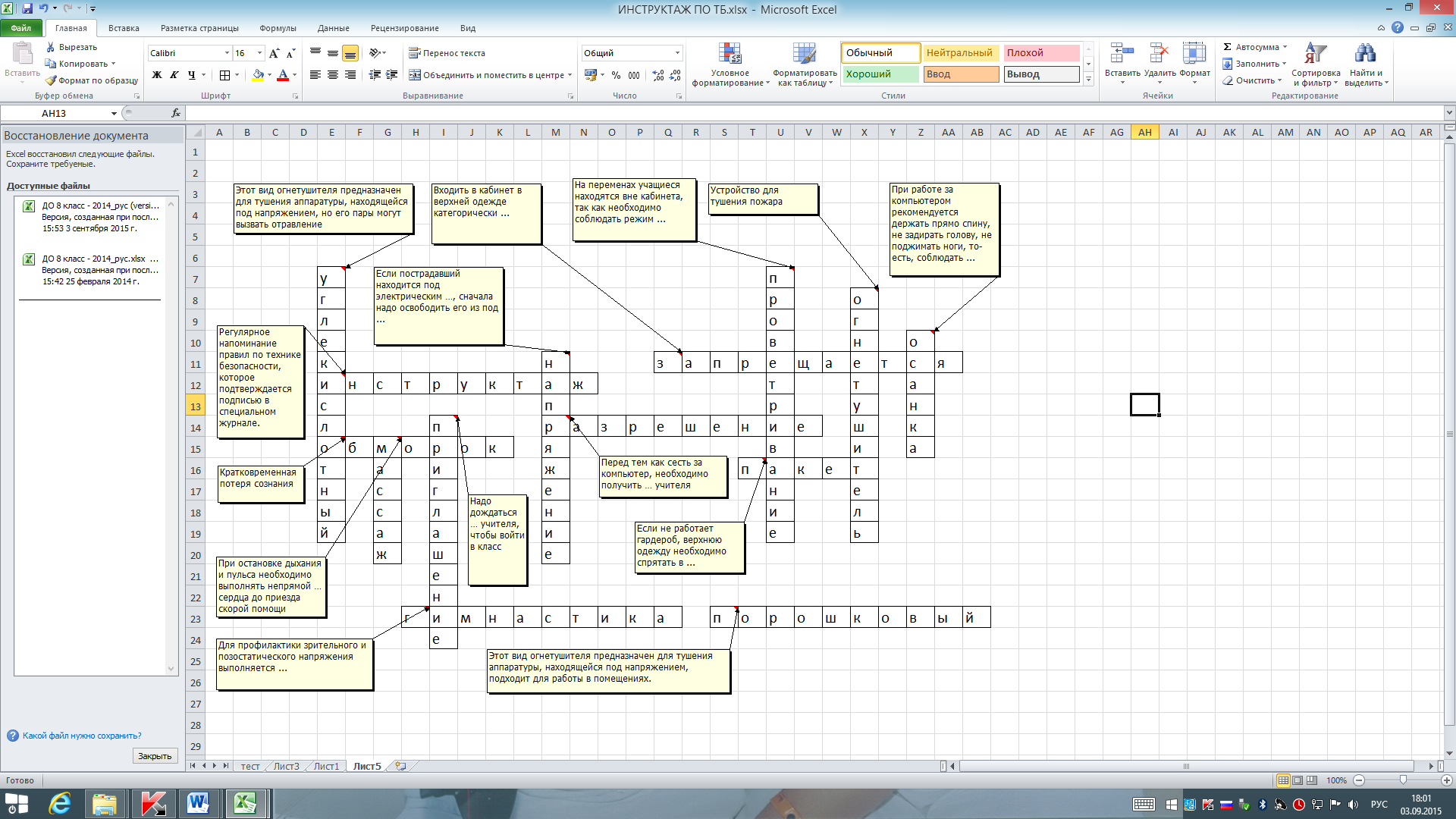Increase font size
The height and width of the screenshot is (819, 1456).
(274, 53)
